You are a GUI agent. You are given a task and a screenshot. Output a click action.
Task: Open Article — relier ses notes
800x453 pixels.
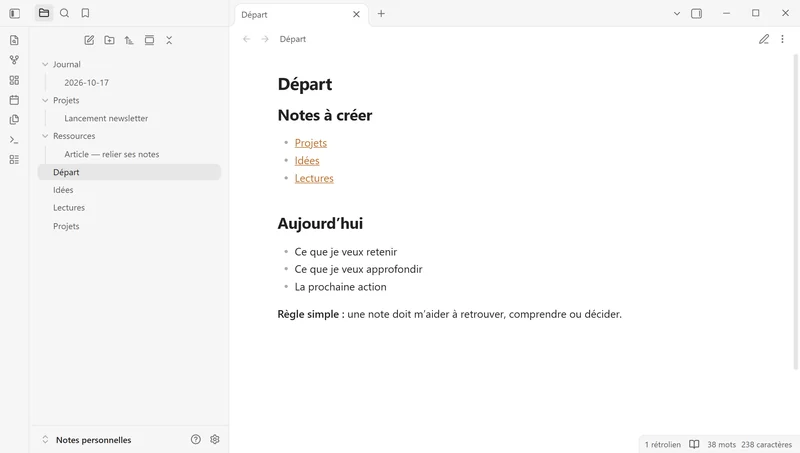[112, 154]
